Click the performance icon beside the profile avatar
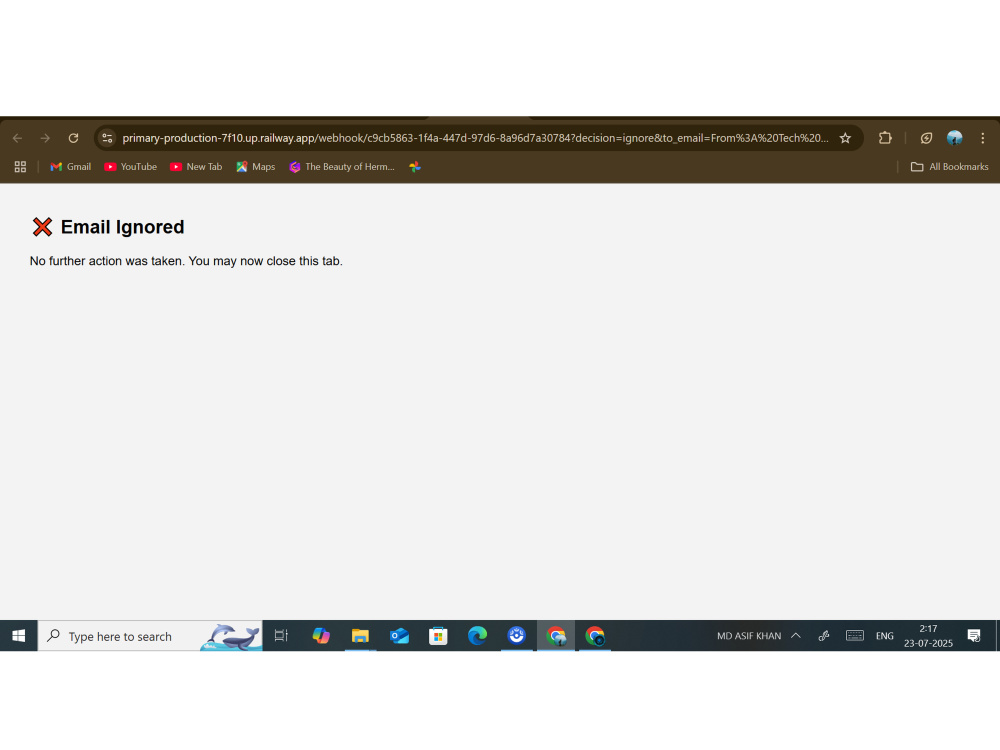Image resolution: width=1000 pixels, height=750 pixels. pyautogui.click(x=926, y=138)
